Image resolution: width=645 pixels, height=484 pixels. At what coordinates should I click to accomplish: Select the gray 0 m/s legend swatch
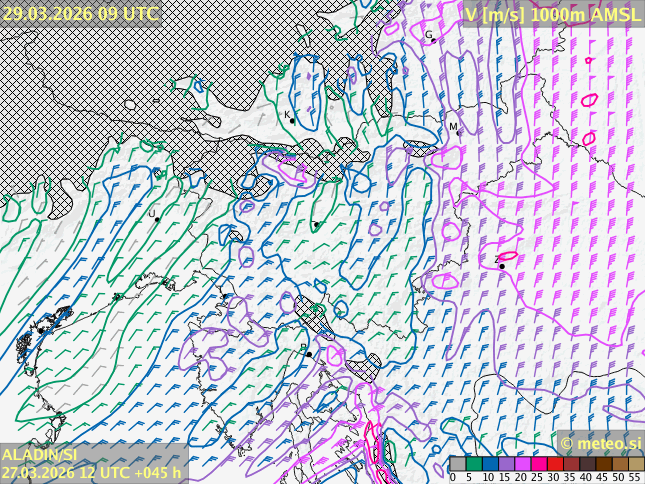tap(457, 463)
